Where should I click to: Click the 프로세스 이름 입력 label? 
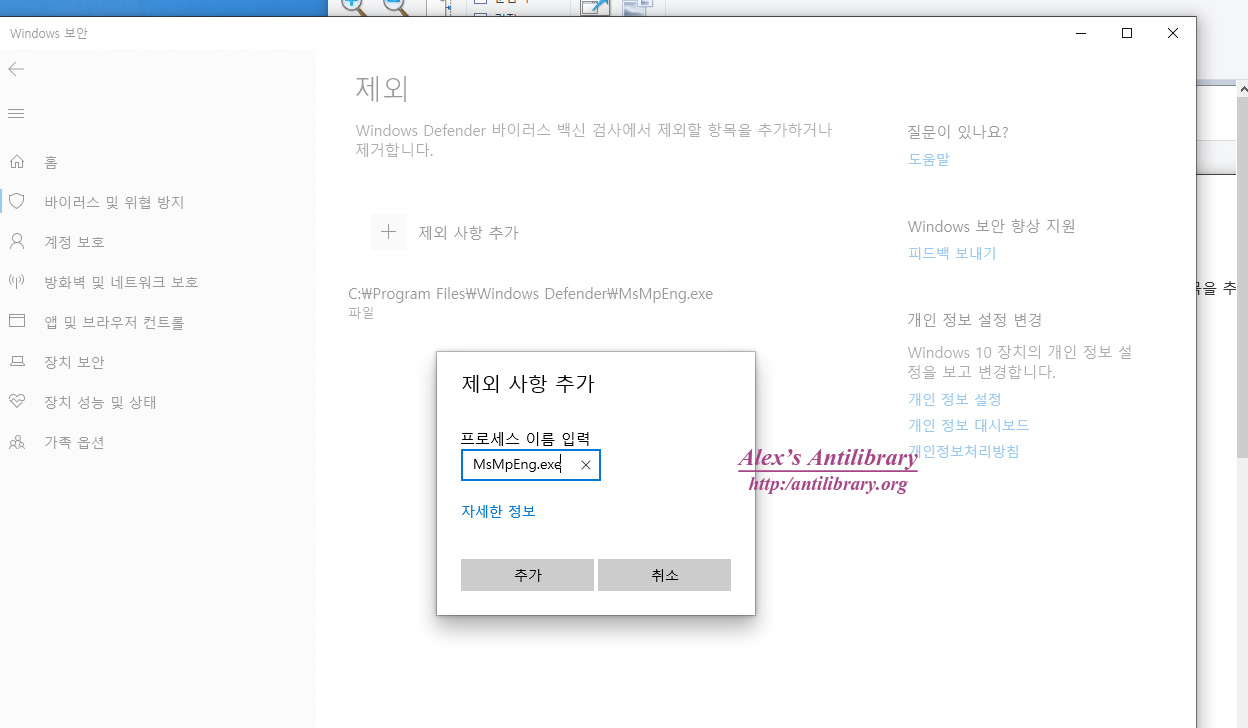click(526, 438)
